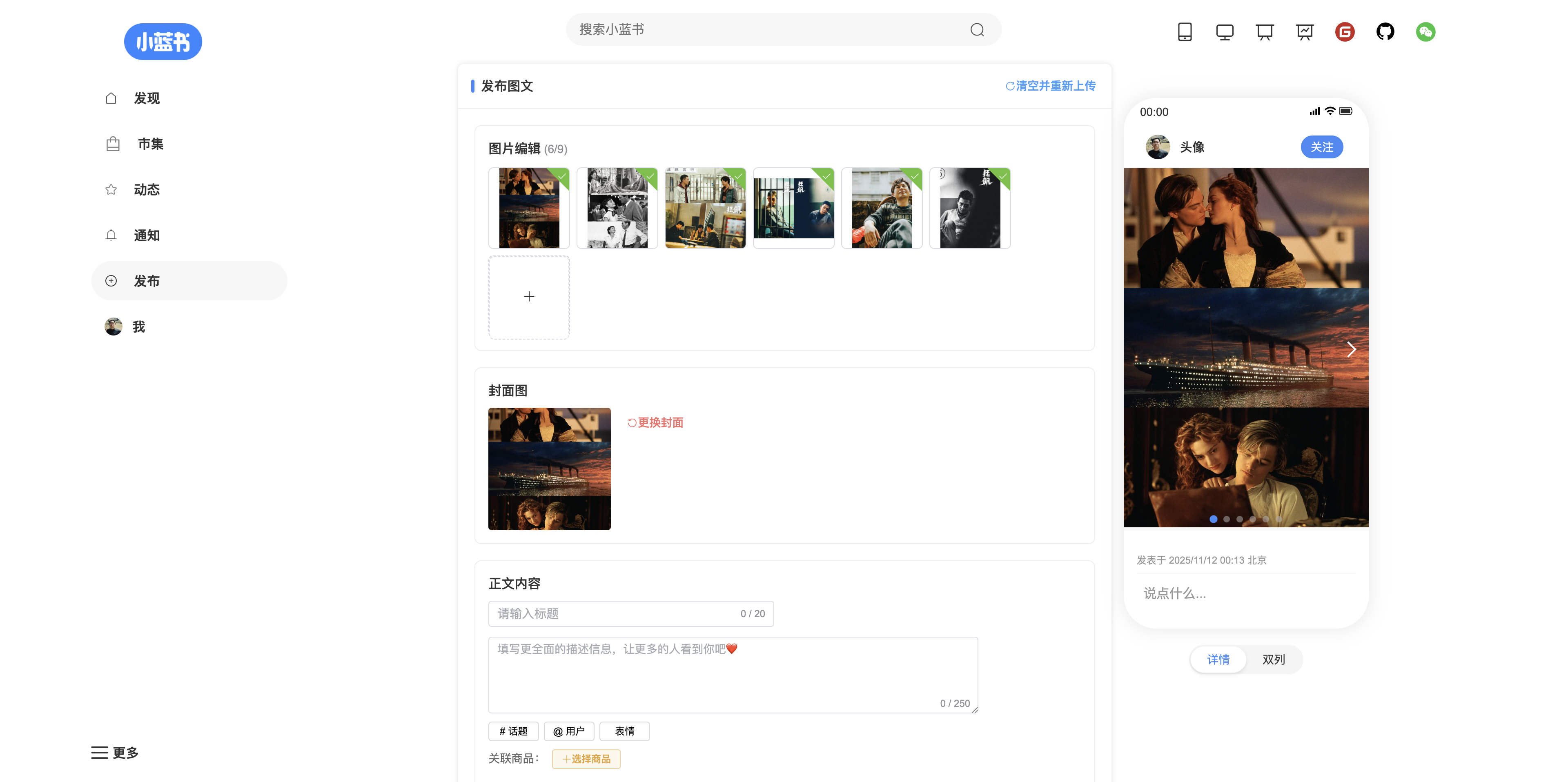
Task: Click the green WeChat icon
Action: click(1425, 32)
